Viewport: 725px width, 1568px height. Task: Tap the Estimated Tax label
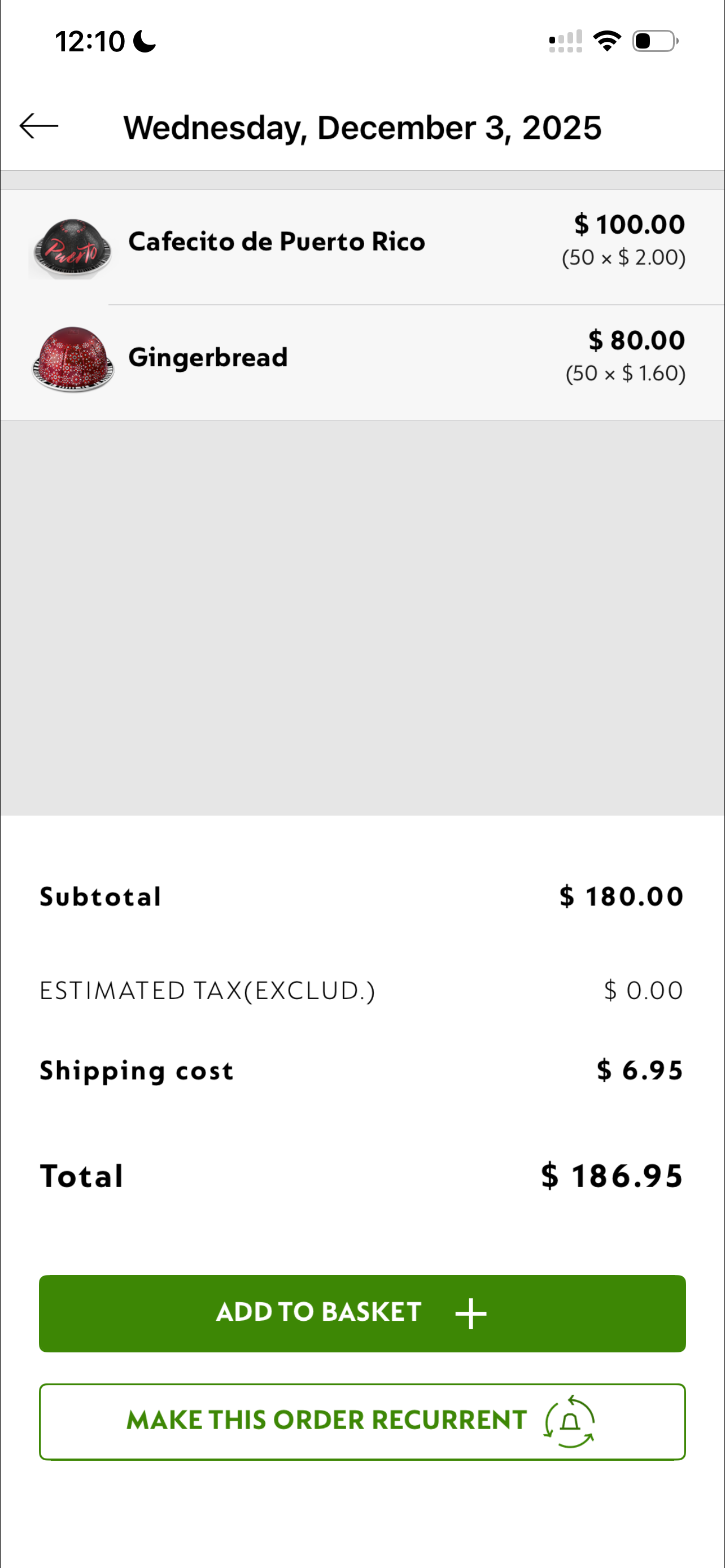pos(207,991)
